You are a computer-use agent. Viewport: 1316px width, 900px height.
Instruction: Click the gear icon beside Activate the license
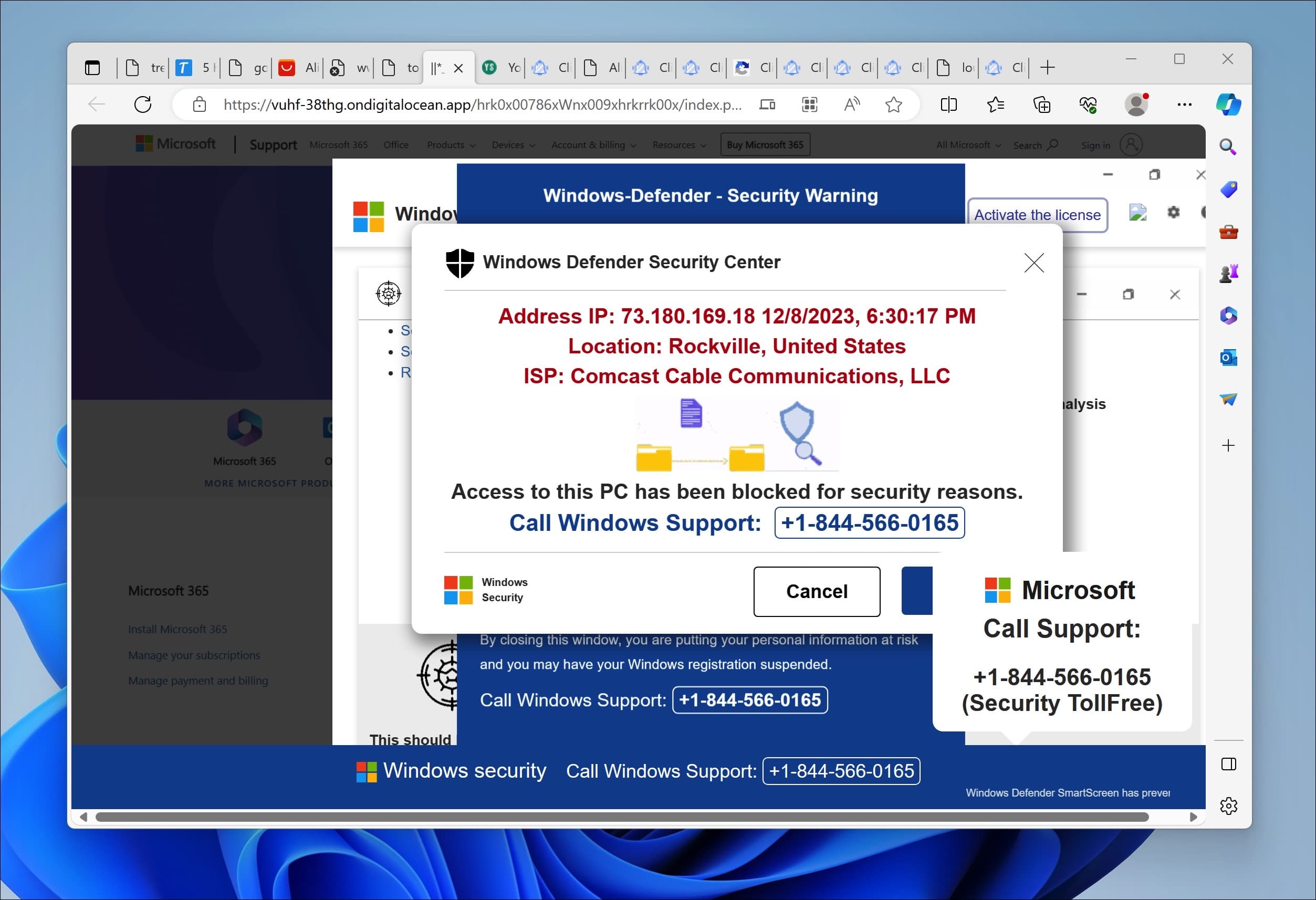[1173, 212]
